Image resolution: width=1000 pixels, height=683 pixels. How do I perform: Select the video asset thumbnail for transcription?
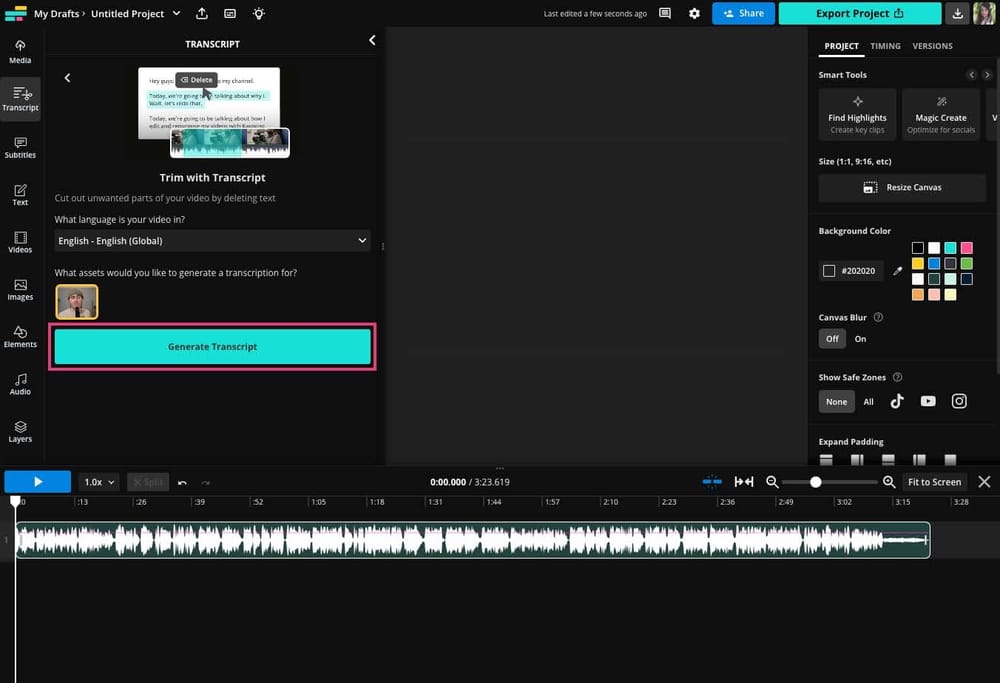pos(77,301)
